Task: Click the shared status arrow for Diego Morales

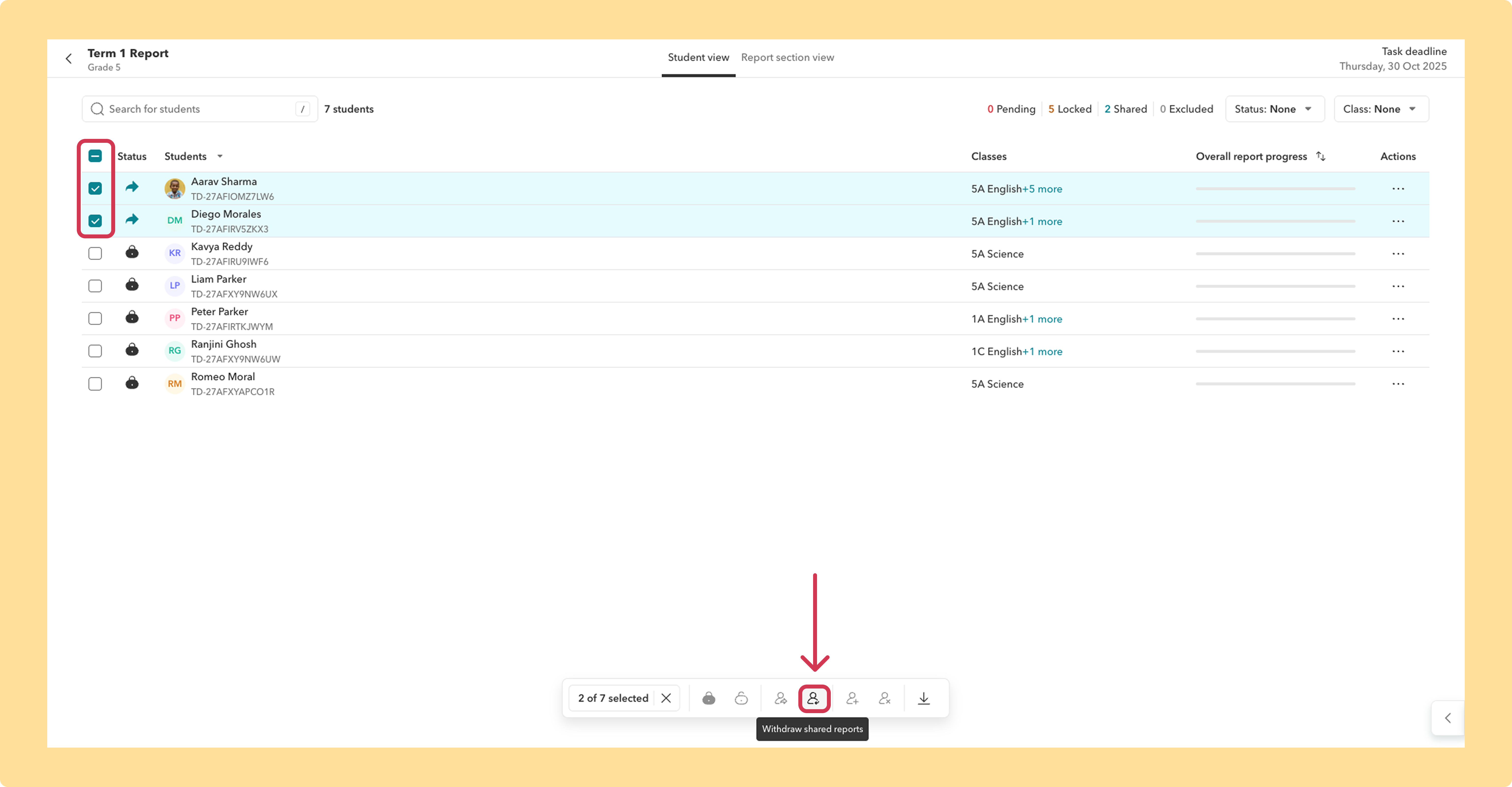Action: coord(132,219)
